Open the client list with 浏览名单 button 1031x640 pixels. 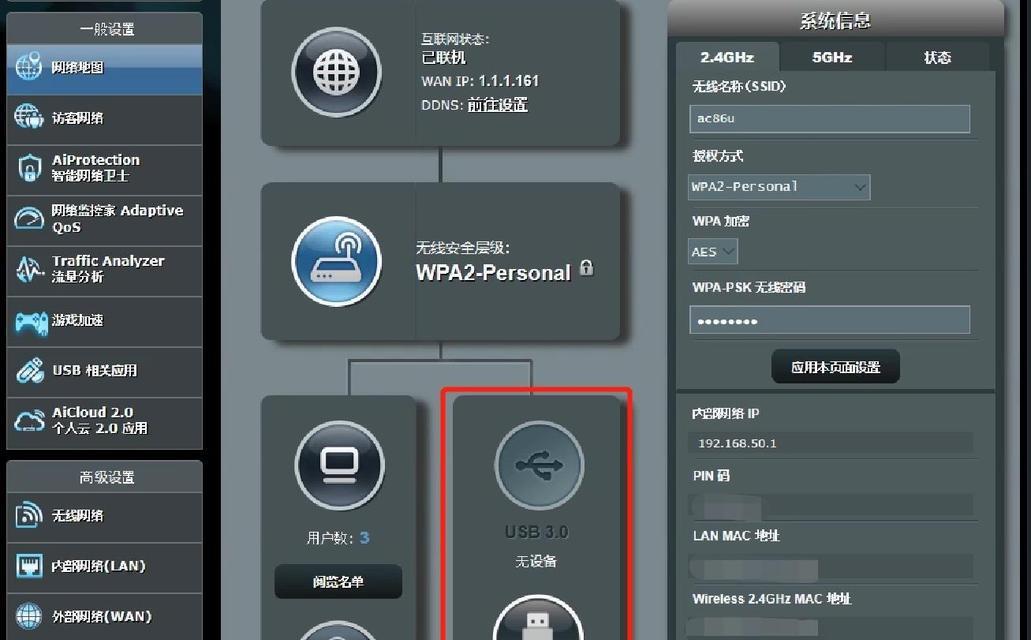pos(338,581)
